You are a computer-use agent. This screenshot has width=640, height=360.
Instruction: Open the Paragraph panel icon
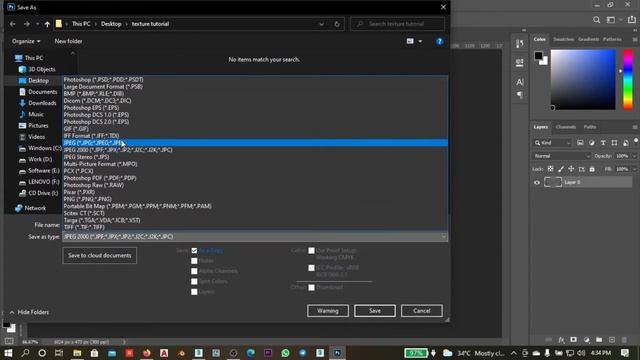520,95
